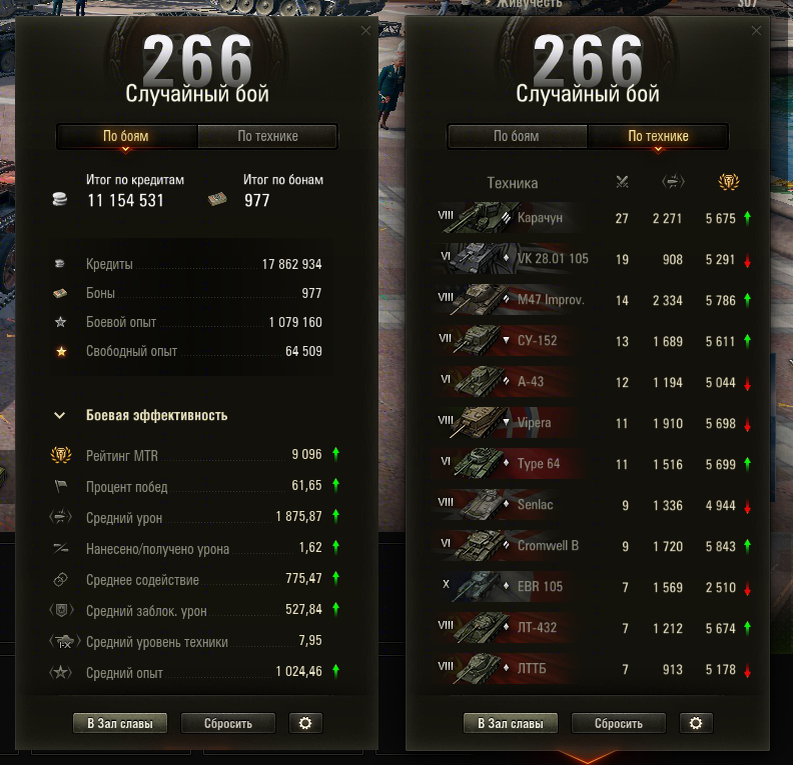Click the MTR rating laurel column icon
The height and width of the screenshot is (765, 793).
point(729,182)
